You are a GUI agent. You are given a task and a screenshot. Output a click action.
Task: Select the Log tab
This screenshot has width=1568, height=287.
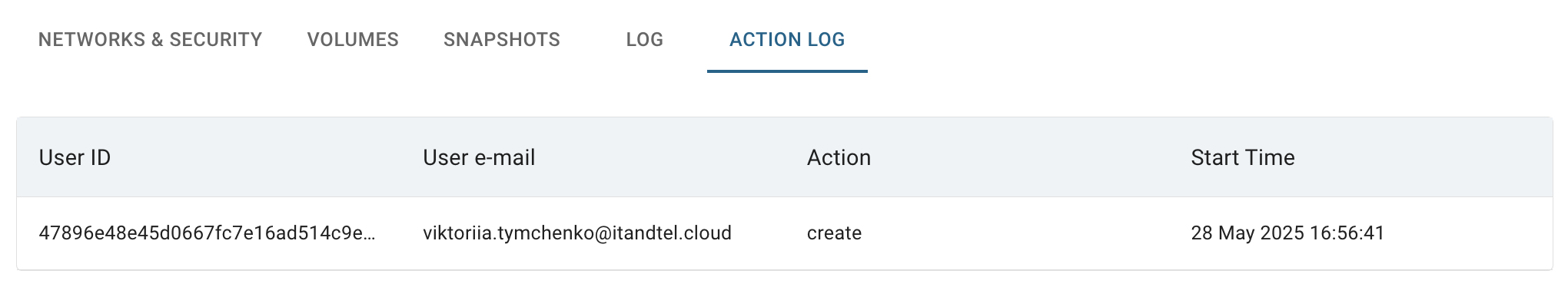645,40
